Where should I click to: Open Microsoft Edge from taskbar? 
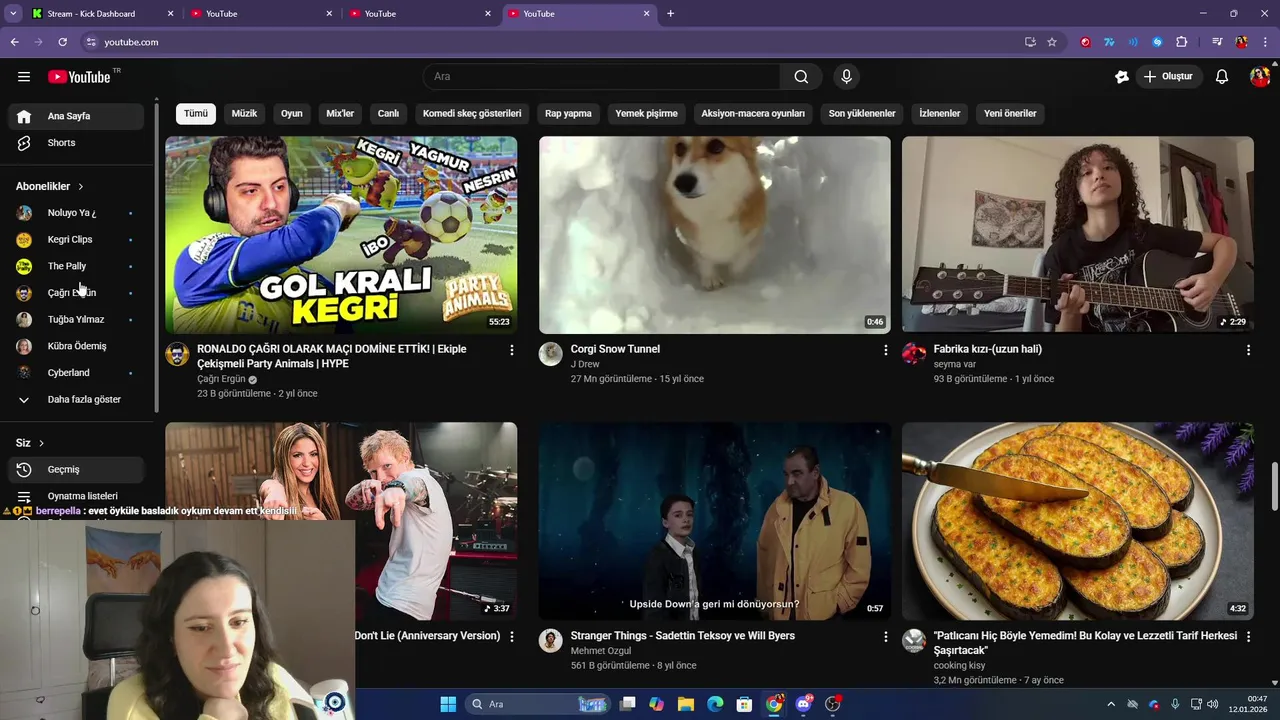point(715,704)
